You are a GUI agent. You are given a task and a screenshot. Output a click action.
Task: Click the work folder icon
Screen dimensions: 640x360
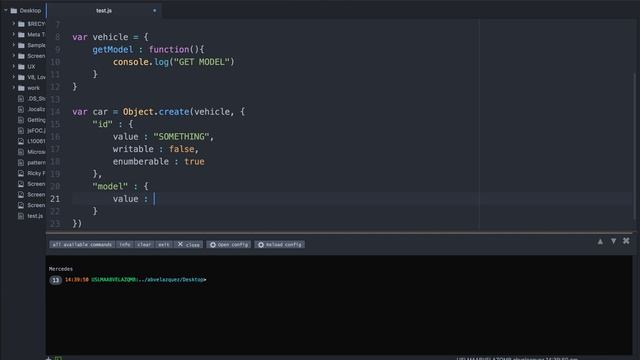22,88
